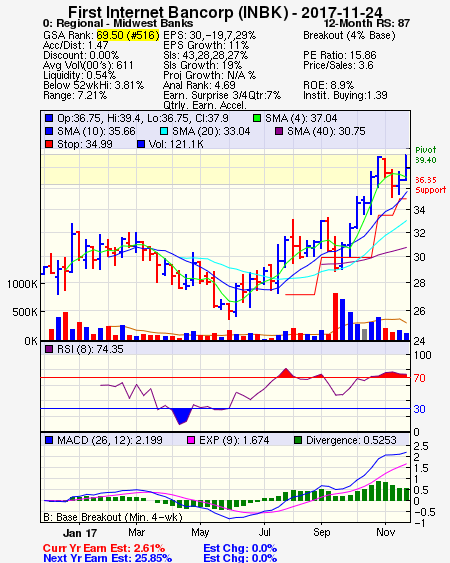
Task: Click the 500K volume axis label
Action: (x=25, y=312)
